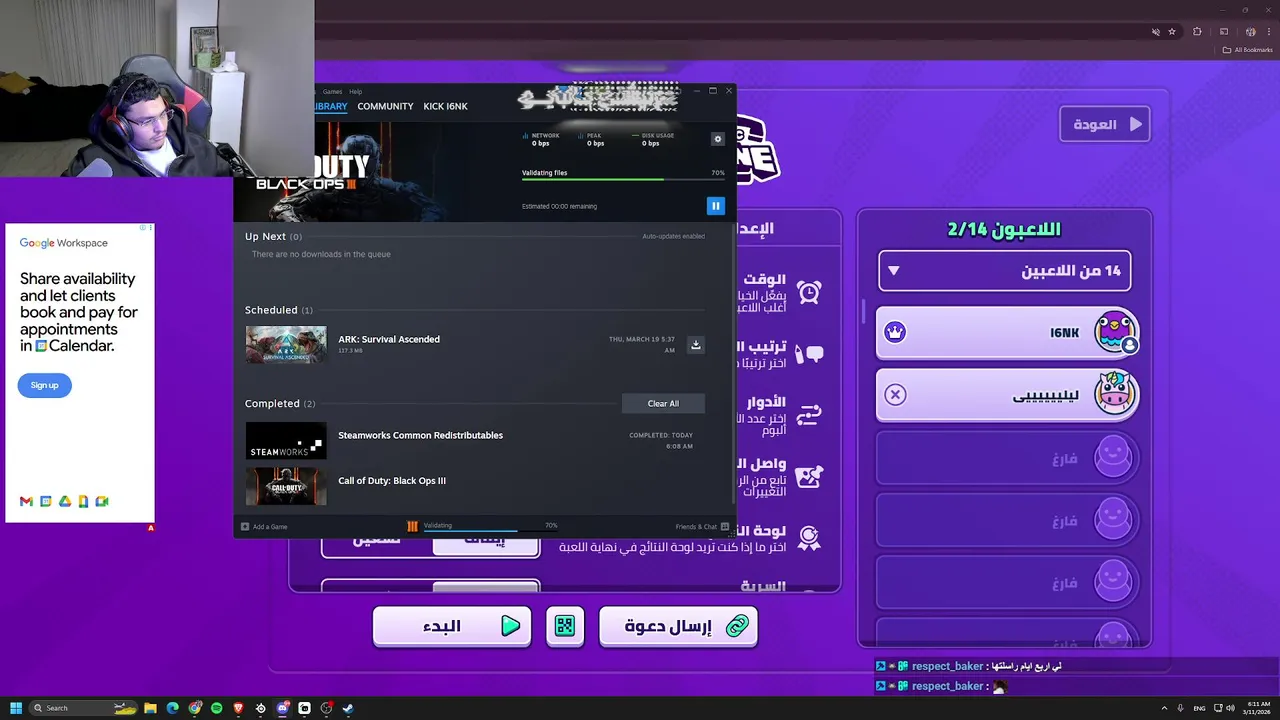Click the Call of Duty: Black Ops III title

point(392,481)
